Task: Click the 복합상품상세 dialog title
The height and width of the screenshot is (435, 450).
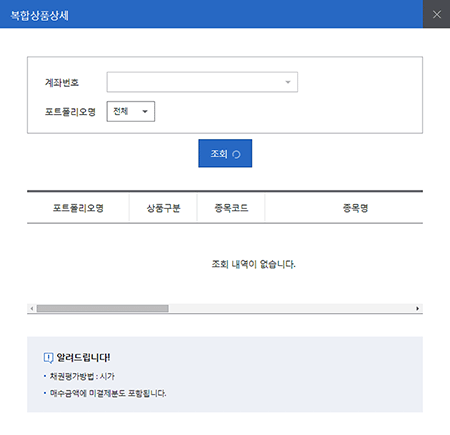Action: (x=39, y=16)
